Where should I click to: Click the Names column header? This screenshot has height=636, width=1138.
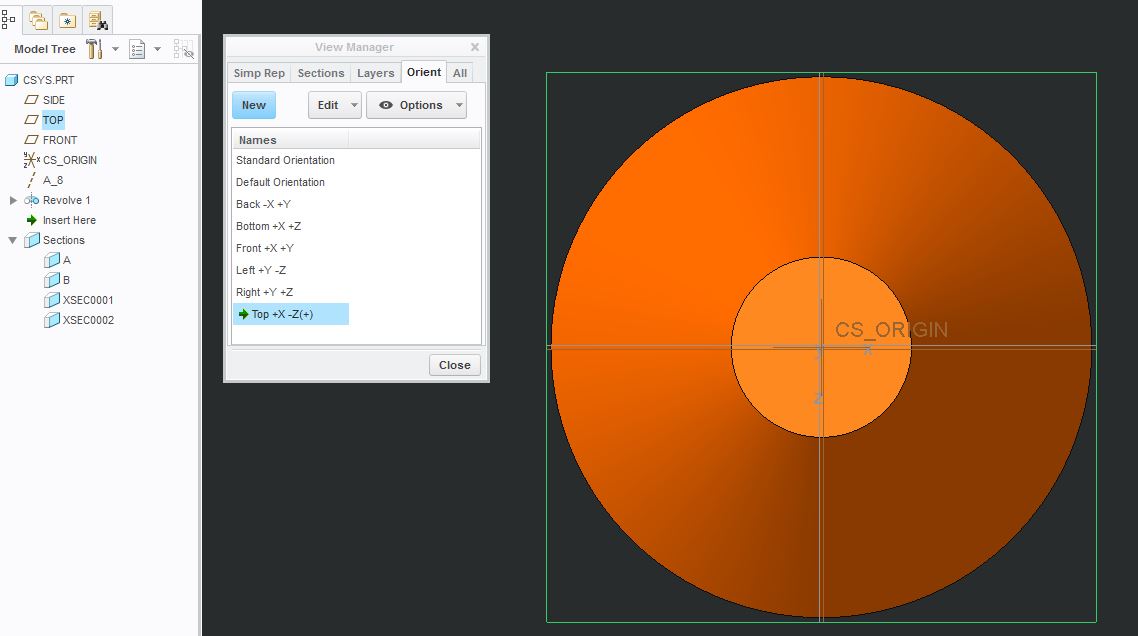point(290,139)
